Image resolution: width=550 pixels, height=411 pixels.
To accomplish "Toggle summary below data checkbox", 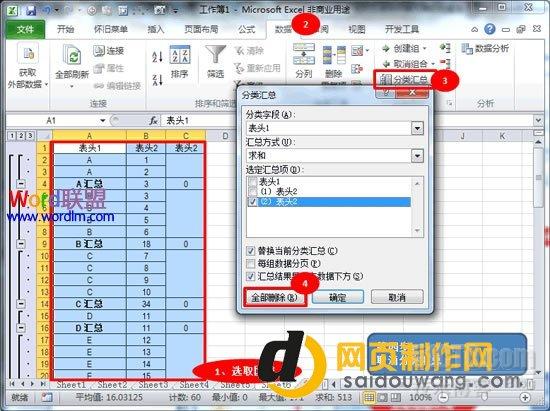I will point(250,276).
